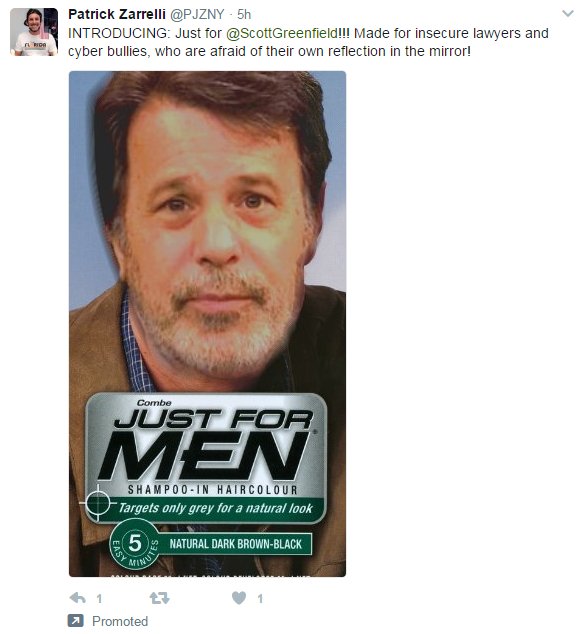Open the tweet options chevron menu
Viewport: 582px width, 634px height.
coord(568,14)
